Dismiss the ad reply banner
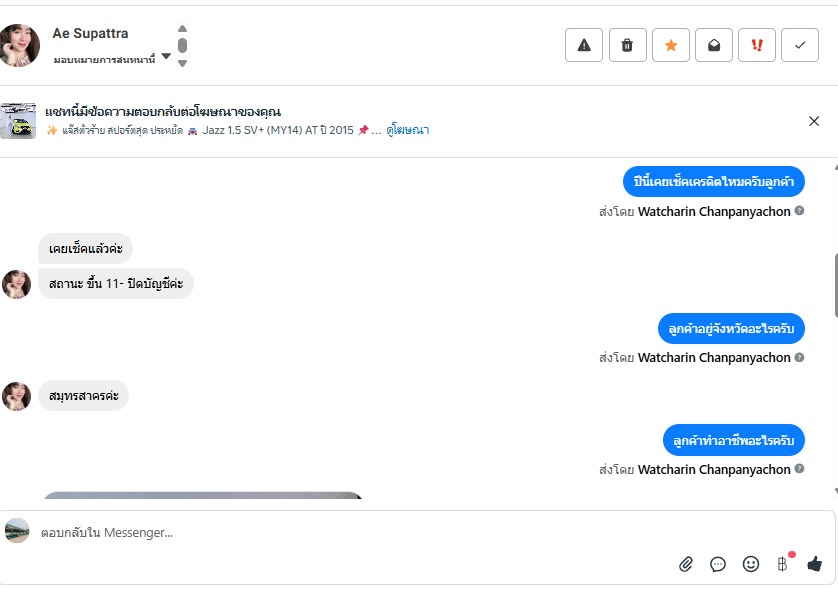The image size is (838, 589). point(814,121)
